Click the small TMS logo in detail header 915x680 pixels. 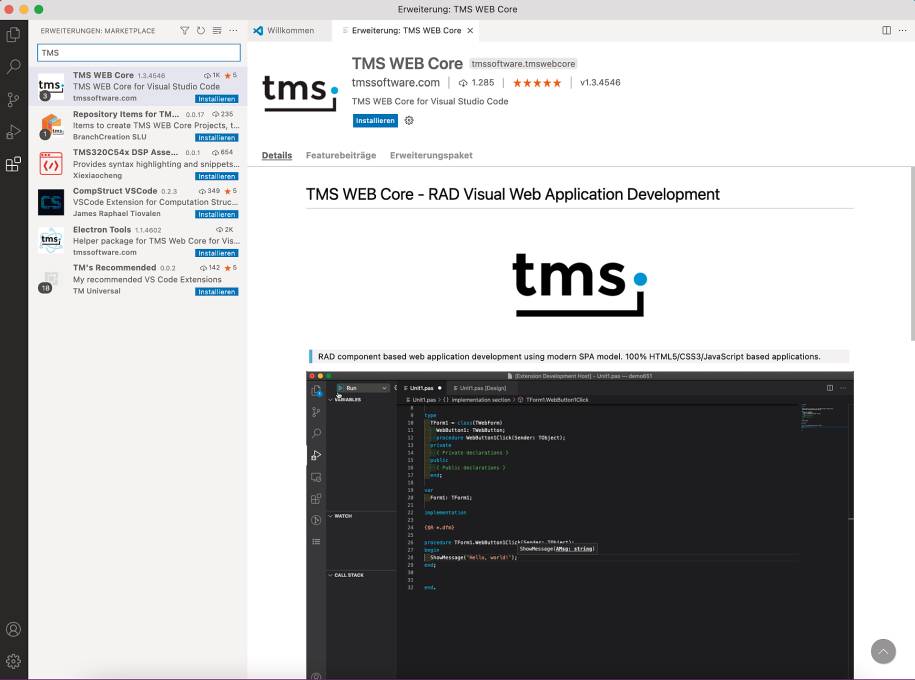pos(300,92)
